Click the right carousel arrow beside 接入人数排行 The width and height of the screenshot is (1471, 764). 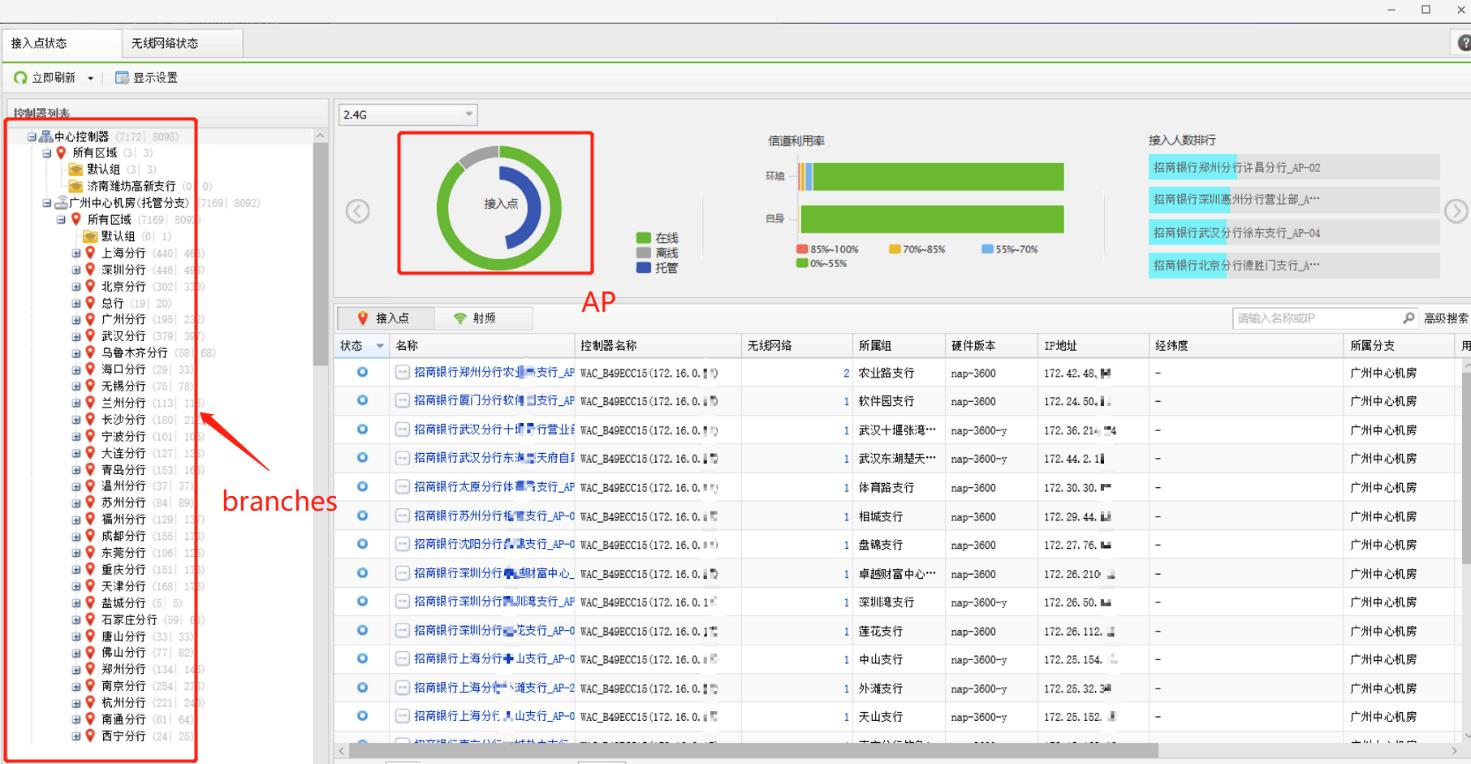(x=1457, y=211)
